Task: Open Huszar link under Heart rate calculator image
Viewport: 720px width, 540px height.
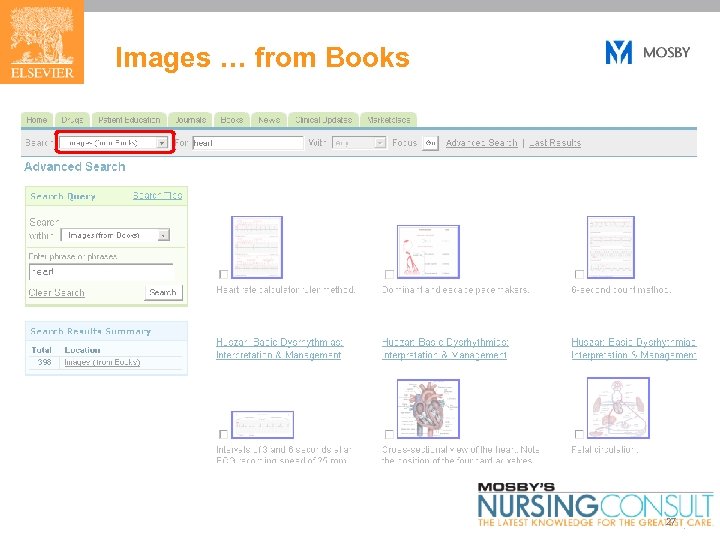Action: tap(280, 349)
